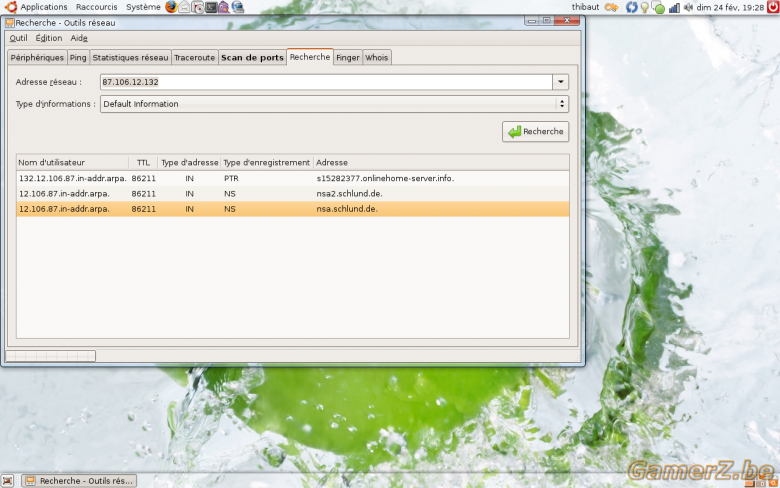Screen dimensions: 780x488
Task: Switch to the Finger tab
Action: point(348,58)
